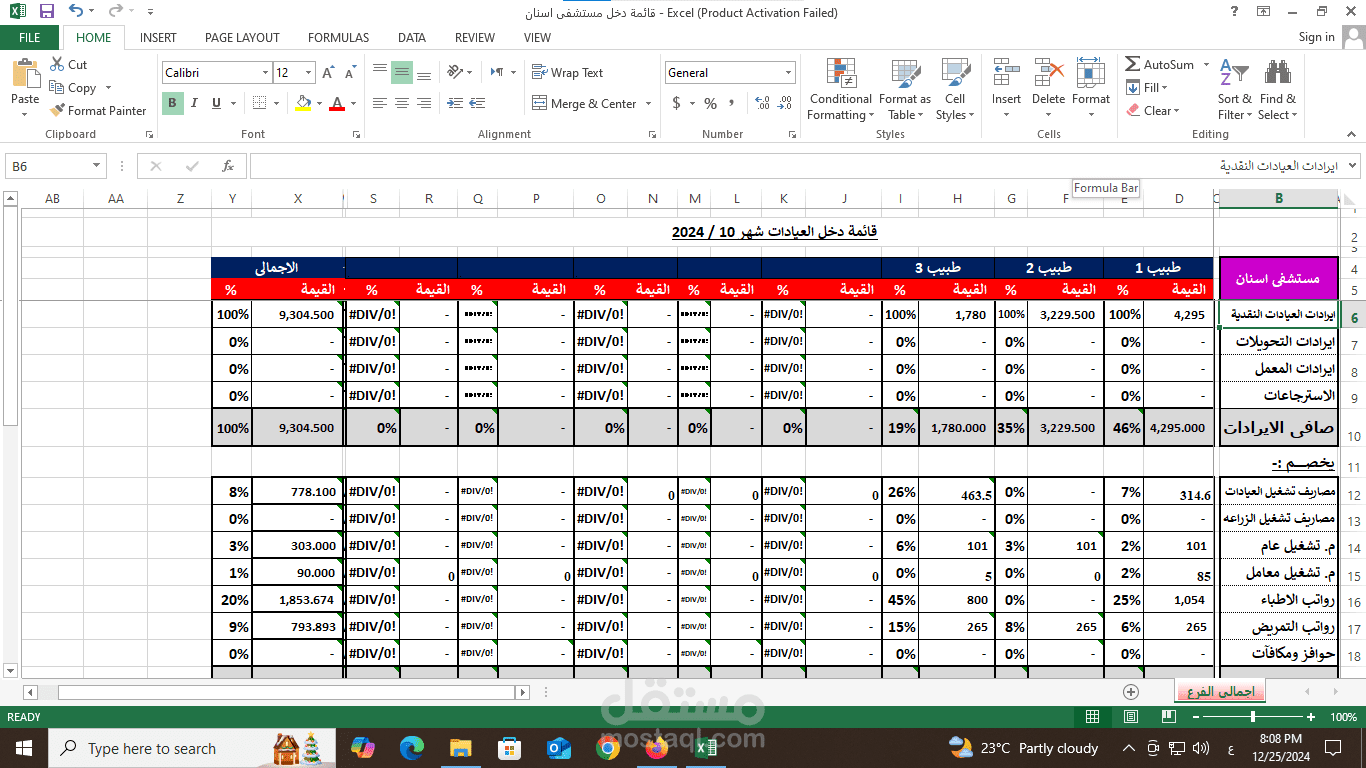Screen dimensions: 1366x768
Task: Click the Sign in link
Action: click(x=1316, y=37)
